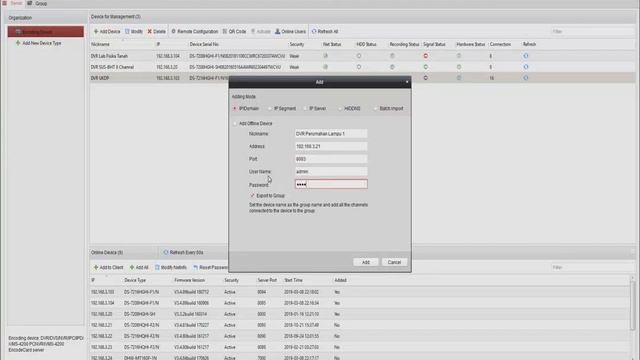The height and width of the screenshot is (360, 640).
Task: Click the User Name field containing admin
Action: [331, 171]
